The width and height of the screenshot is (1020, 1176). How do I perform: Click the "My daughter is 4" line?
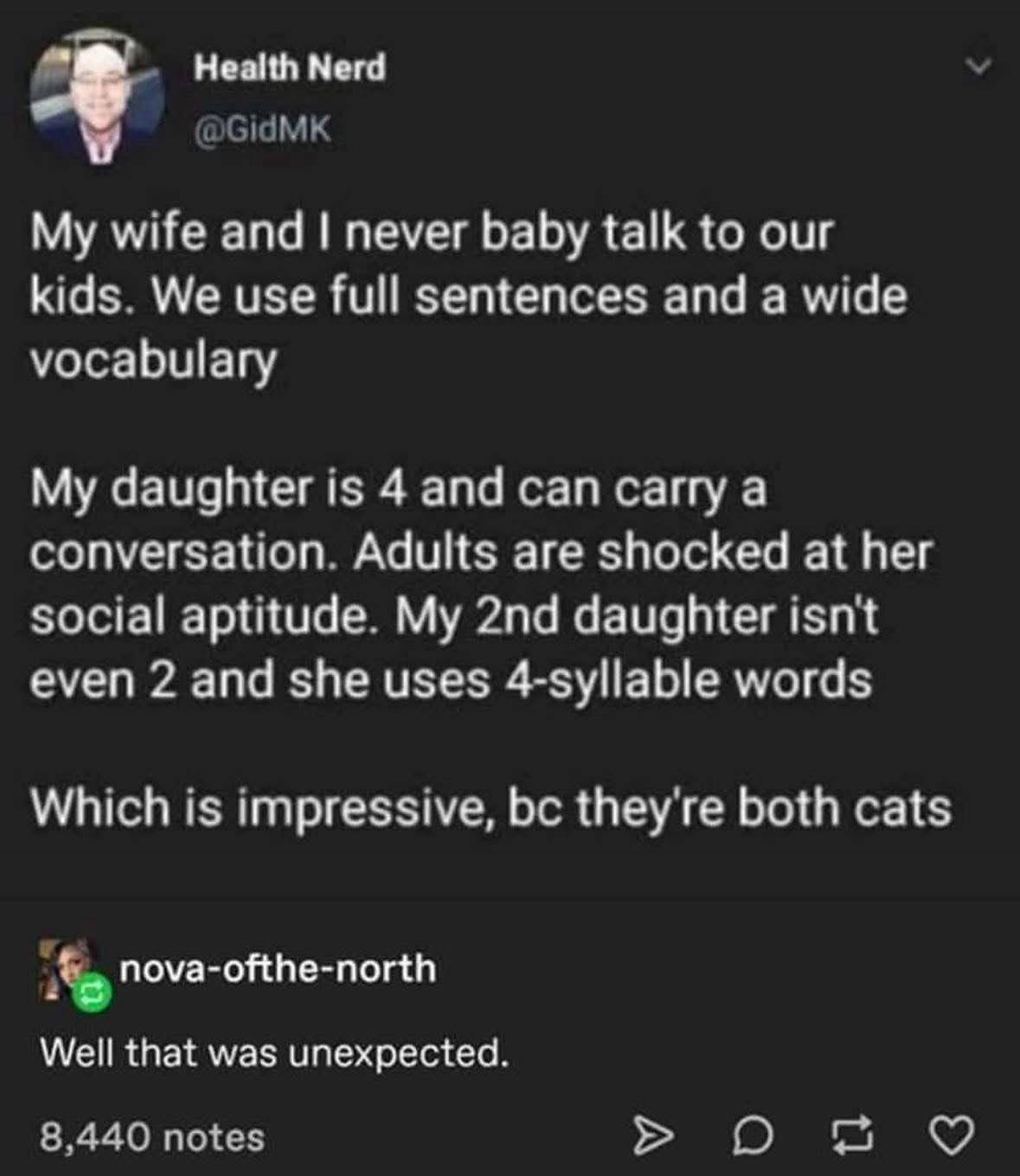pyautogui.click(x=398, y=488)
